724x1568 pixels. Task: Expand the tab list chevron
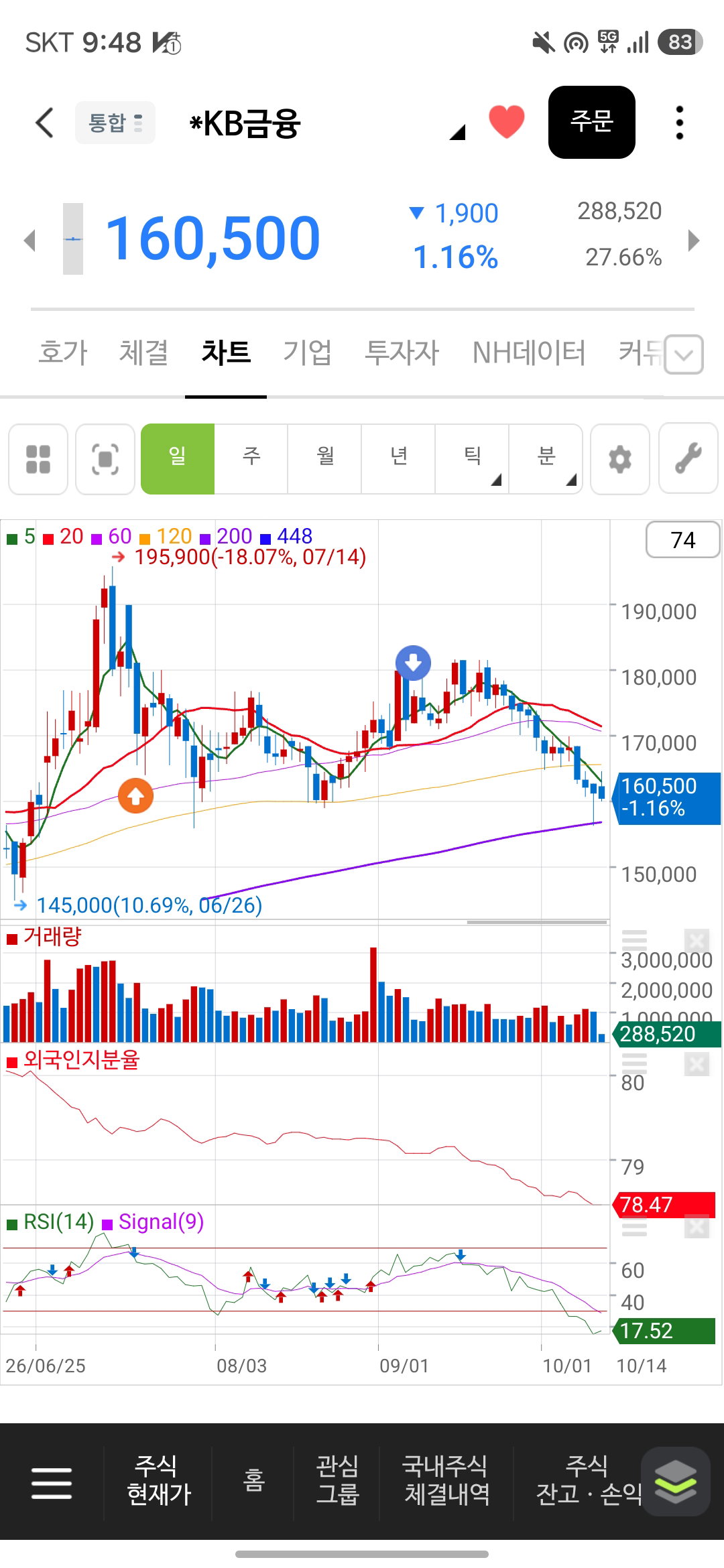[x=684, y=354]
